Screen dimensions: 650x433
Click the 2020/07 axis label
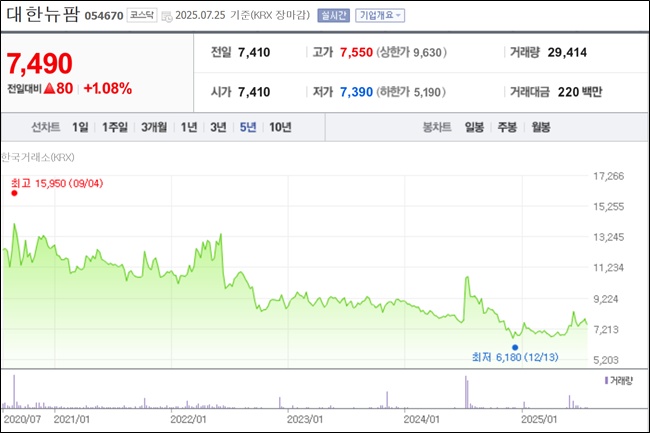click(x=22, y=419)
